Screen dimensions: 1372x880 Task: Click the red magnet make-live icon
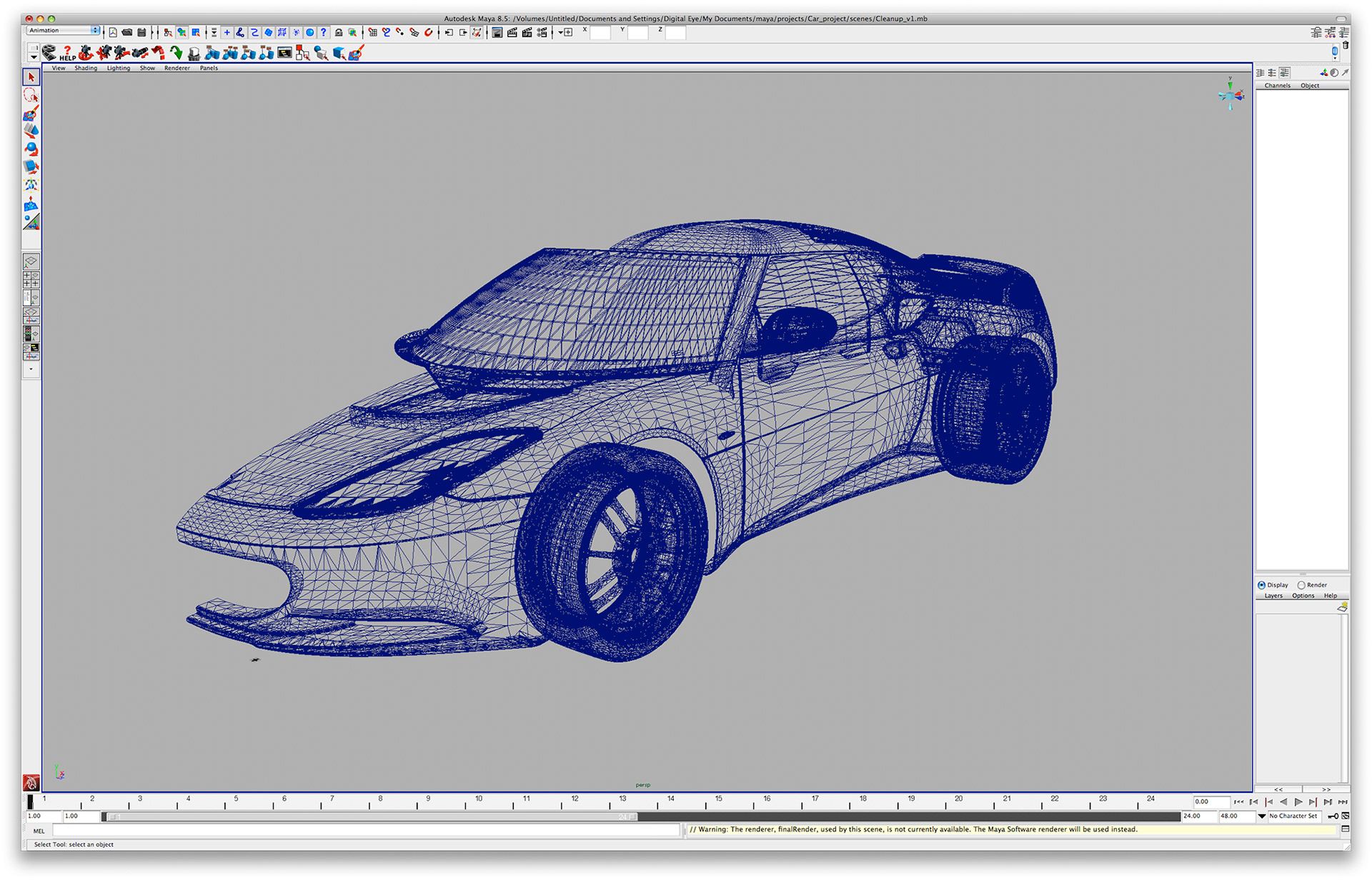click(x=429, y=32)
